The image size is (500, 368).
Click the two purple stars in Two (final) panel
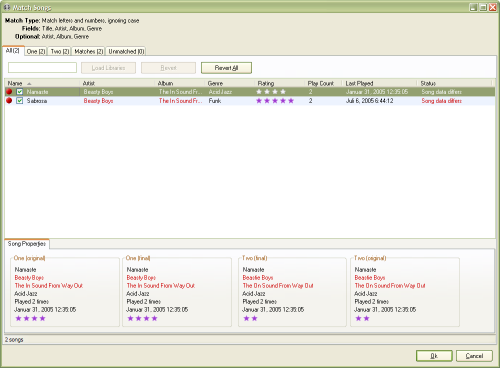[250, 318]
